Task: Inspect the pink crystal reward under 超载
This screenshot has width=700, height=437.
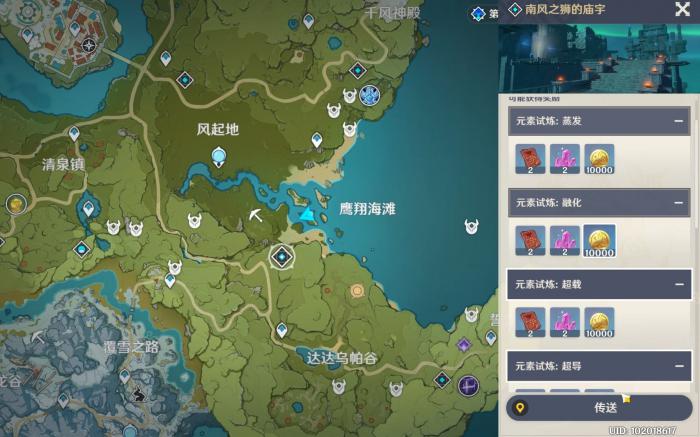Action: 565,322
